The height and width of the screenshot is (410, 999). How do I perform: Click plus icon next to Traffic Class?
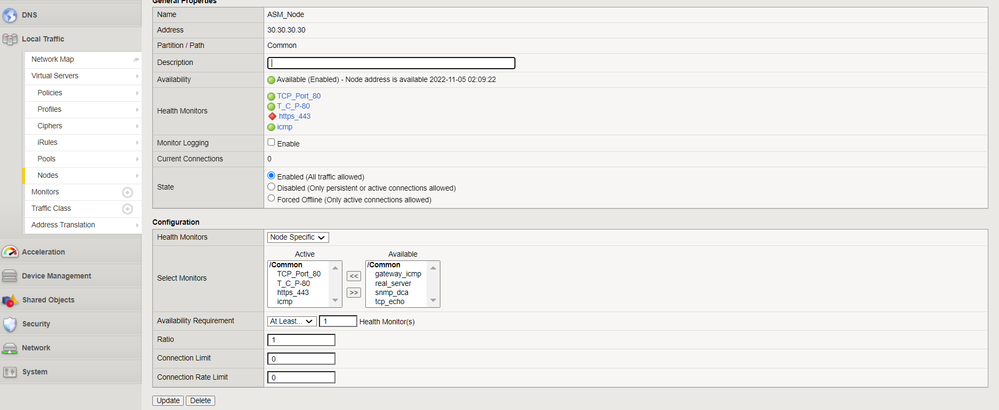coord(127,209)
